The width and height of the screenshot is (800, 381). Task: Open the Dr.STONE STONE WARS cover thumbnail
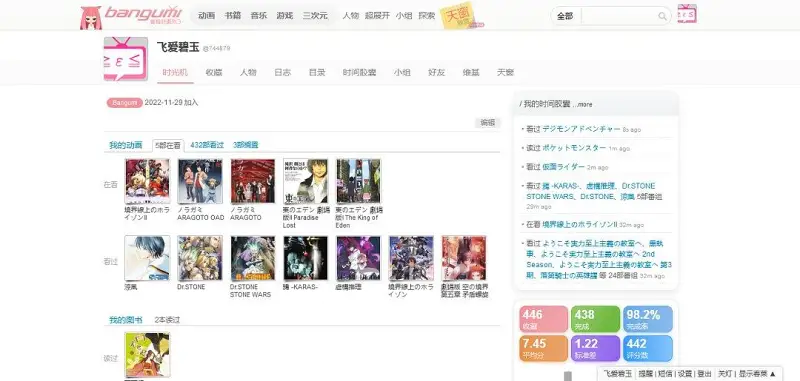click(253, 258)
